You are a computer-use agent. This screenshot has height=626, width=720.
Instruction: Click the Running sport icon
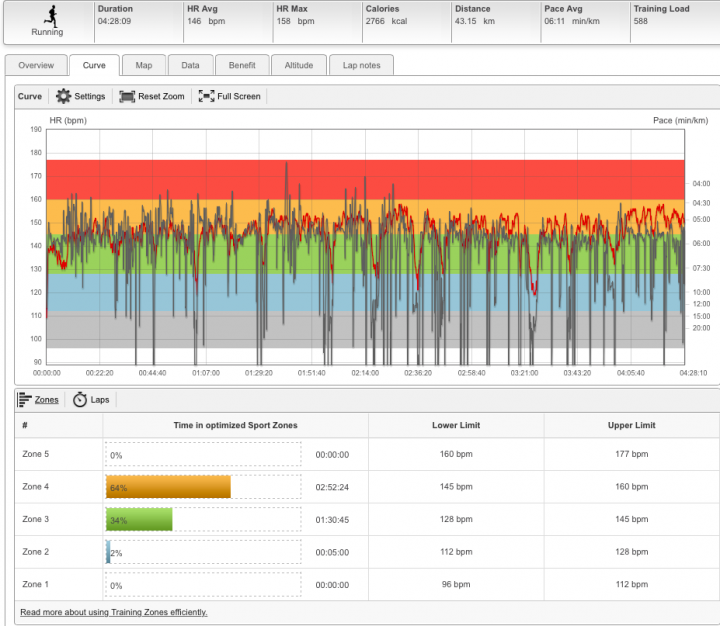click(x=51, y=16)
